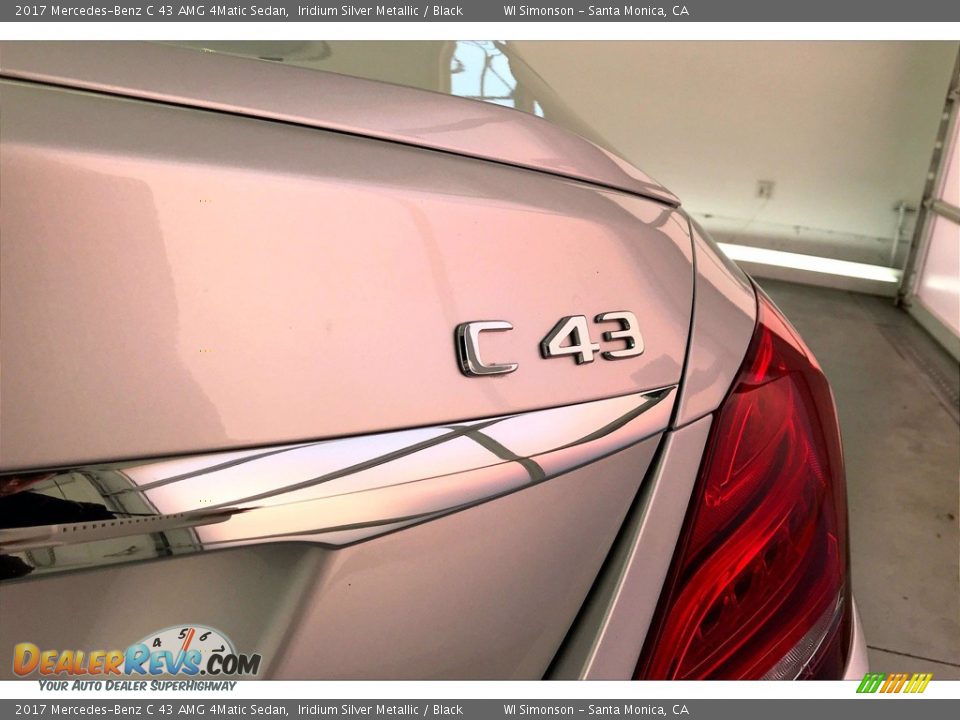The width and height of the screenshot is (960, 720).
Task: Click the bottom 'Iridium Silver Metallic / Black' text
Action: [x=380, y=710]
